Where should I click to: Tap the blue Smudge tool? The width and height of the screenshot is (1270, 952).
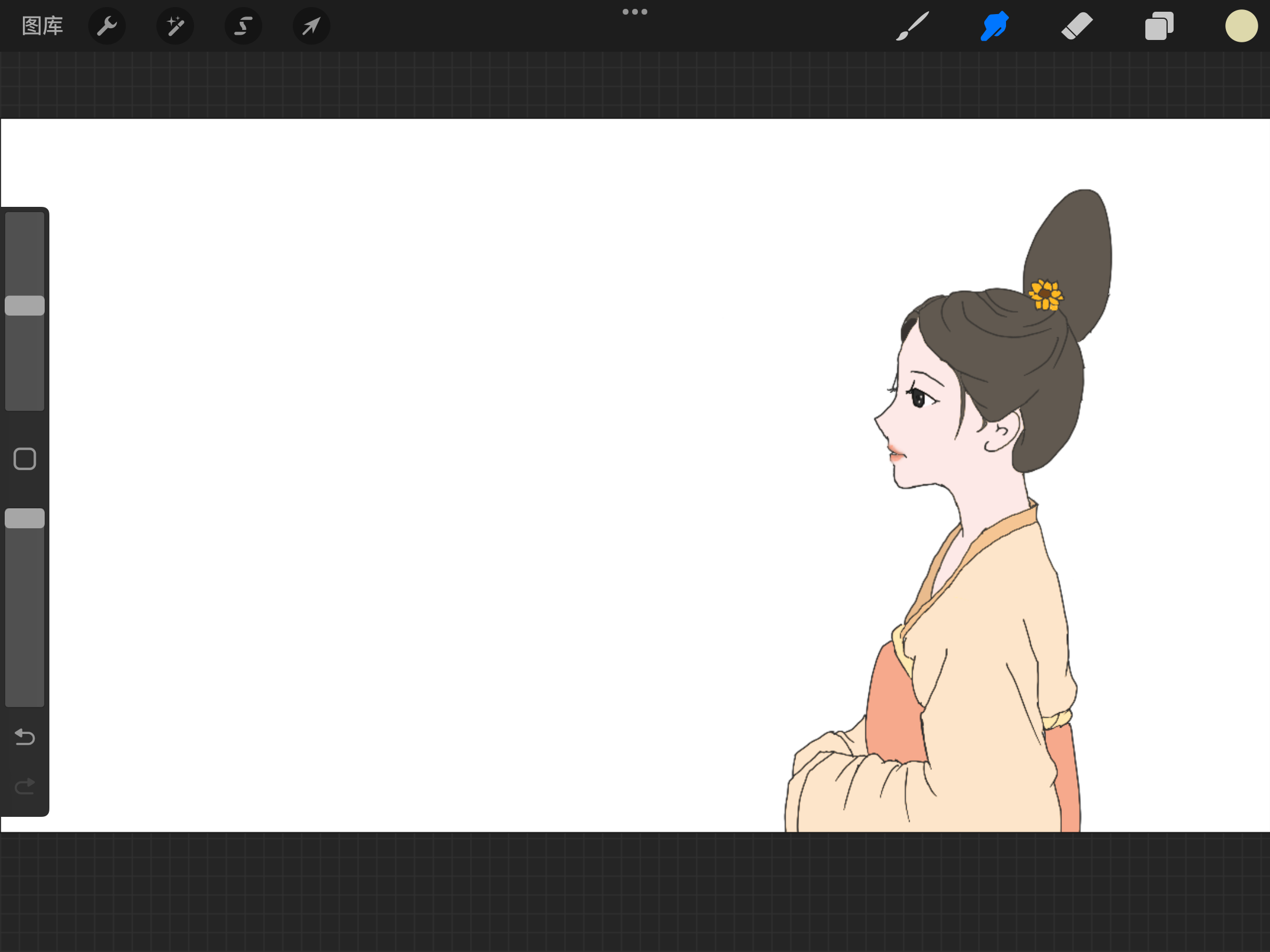click(x=994, y=26)
